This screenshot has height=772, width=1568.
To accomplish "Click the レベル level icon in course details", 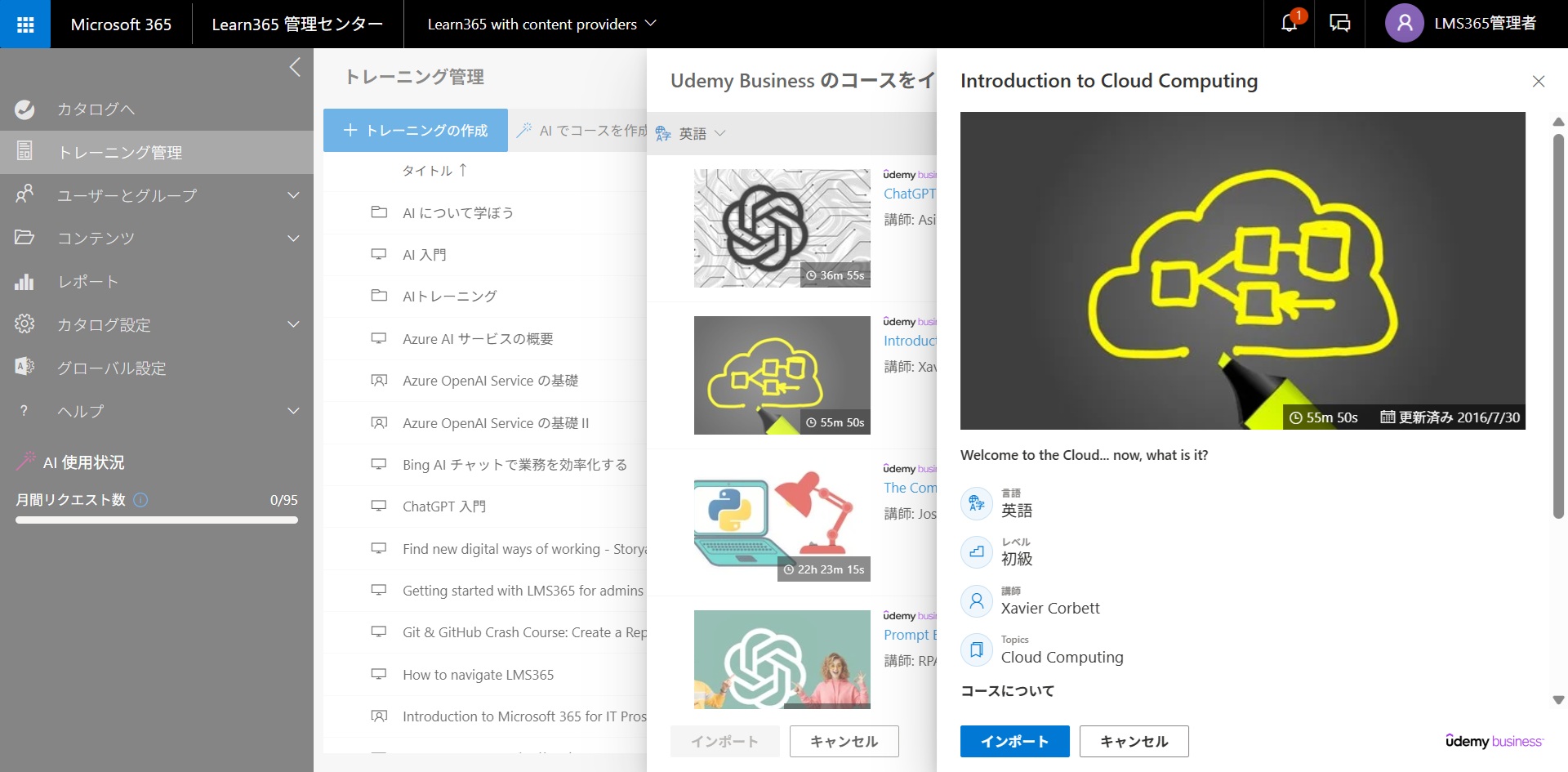I will point(976,552).
